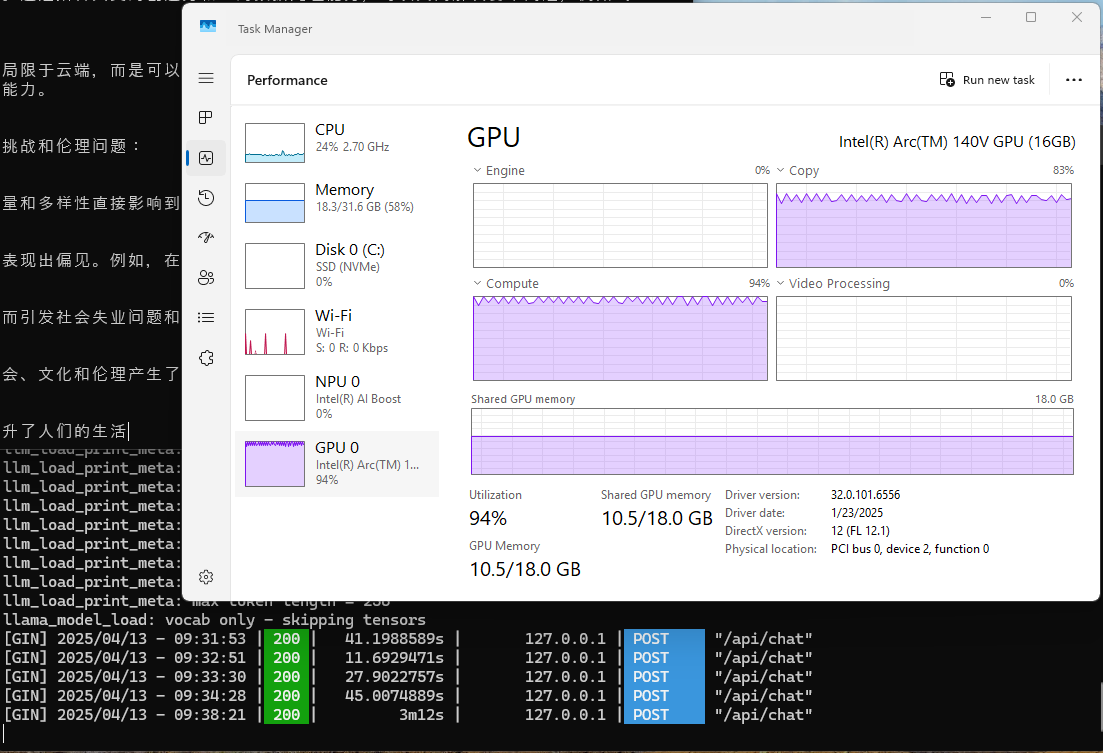Click the 41.1988589s duration in the terminal log
1103x753 pixels.
[395, 638]
